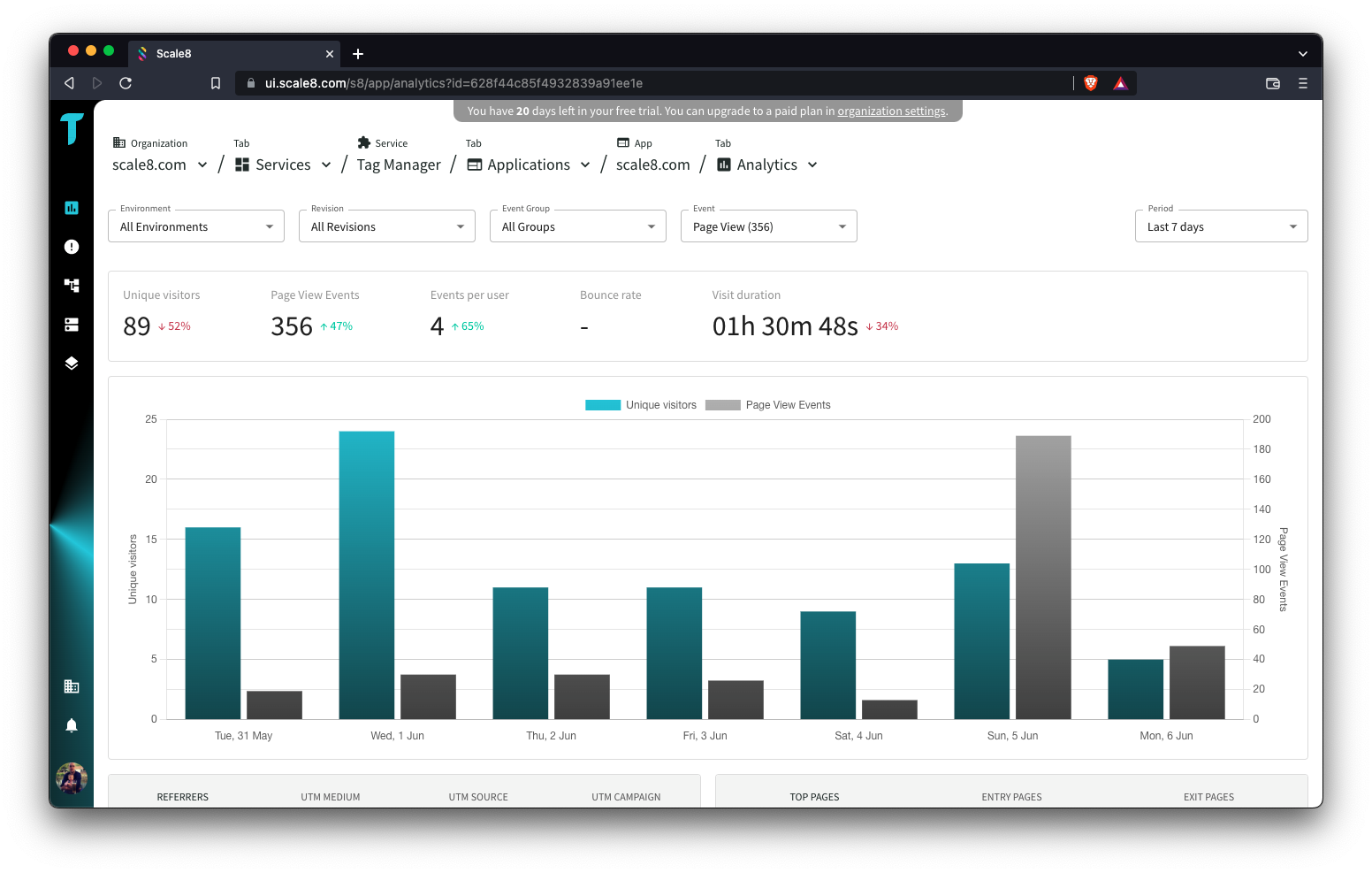1372x873 pixels.
Task: Click the address bar URL
Action: click(454, 83)
